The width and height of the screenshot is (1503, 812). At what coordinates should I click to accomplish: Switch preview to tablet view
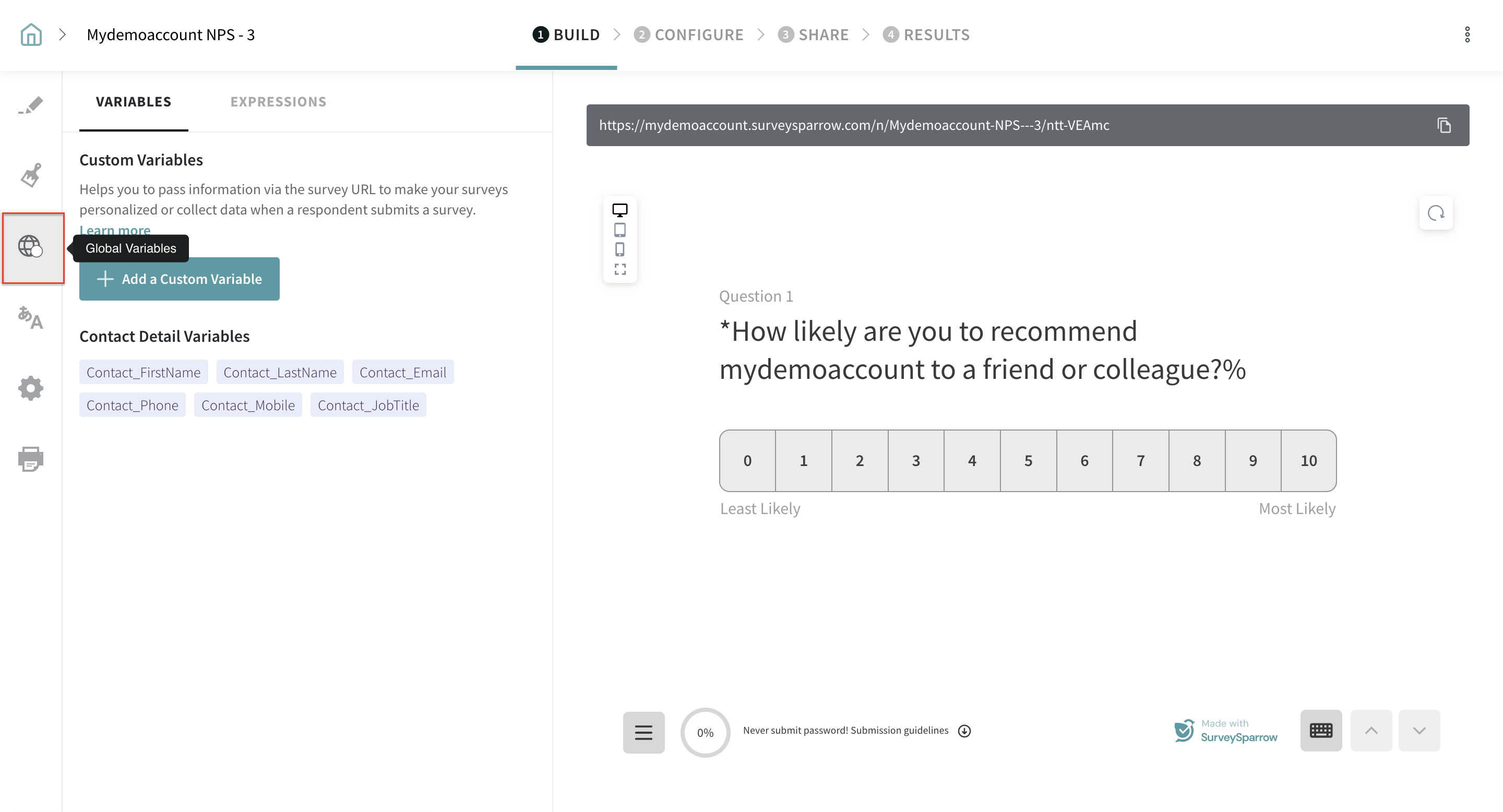pyautogui.click(x=619, y=230)
